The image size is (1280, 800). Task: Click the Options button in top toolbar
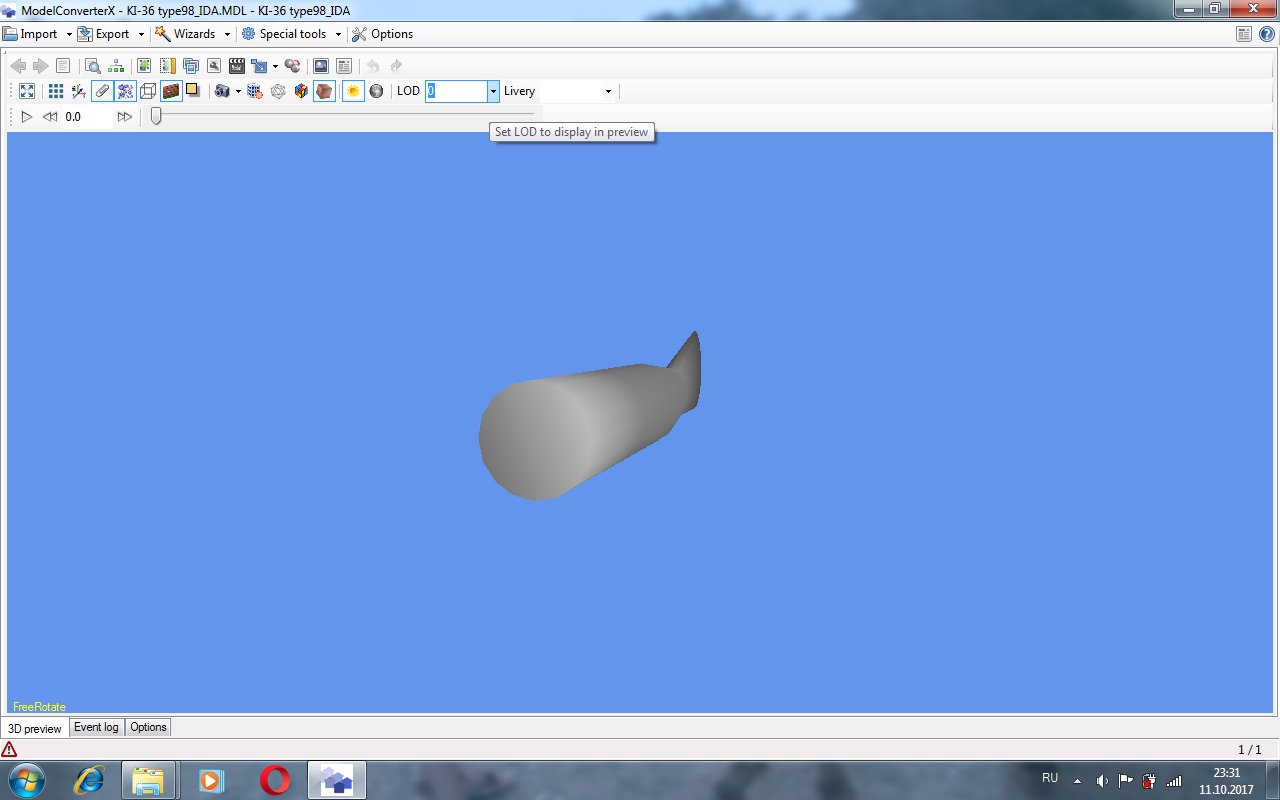coord(383,34)
